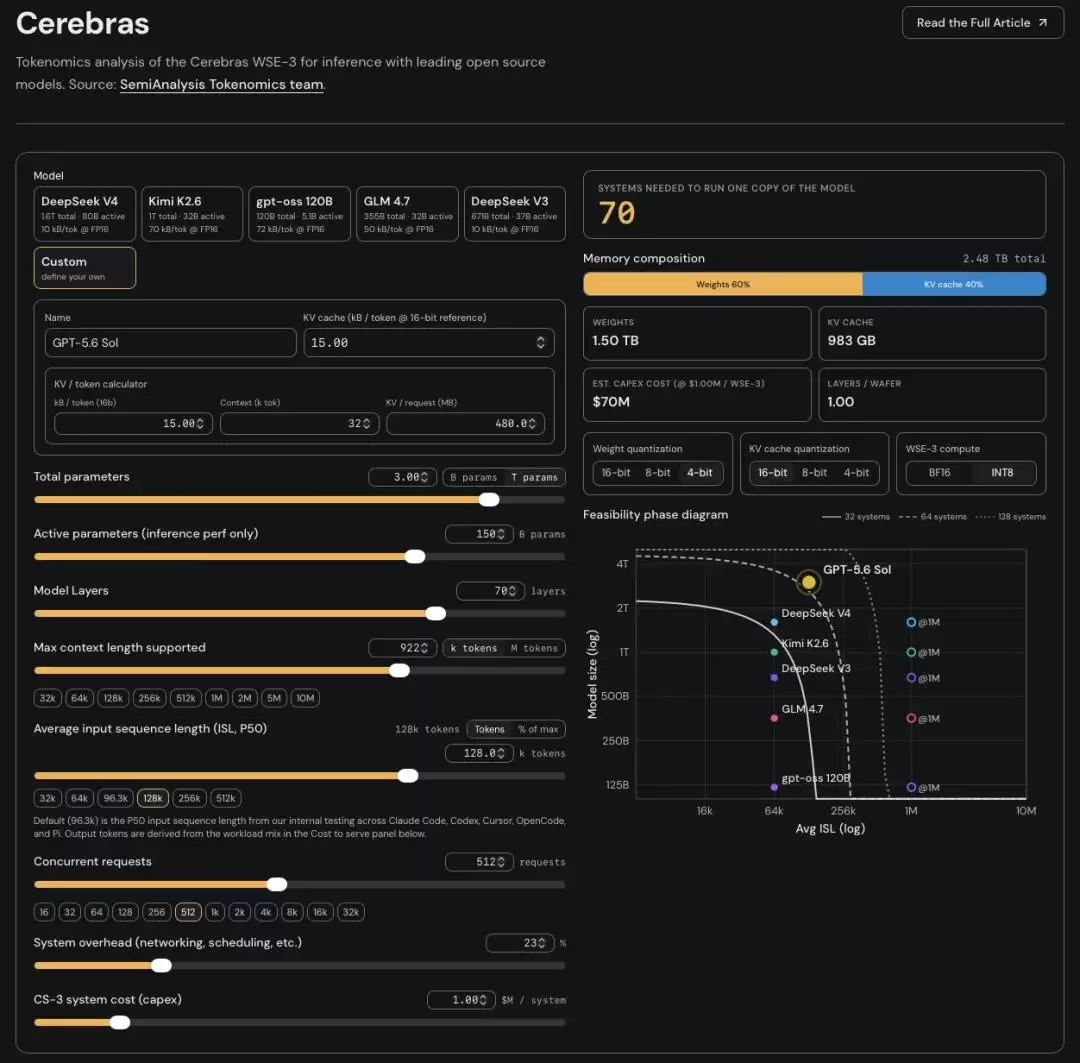This screenshot has width=1080, height=1063.
Task: Select the 96.3k ISL preset chip
Action: tap(115, 798)
